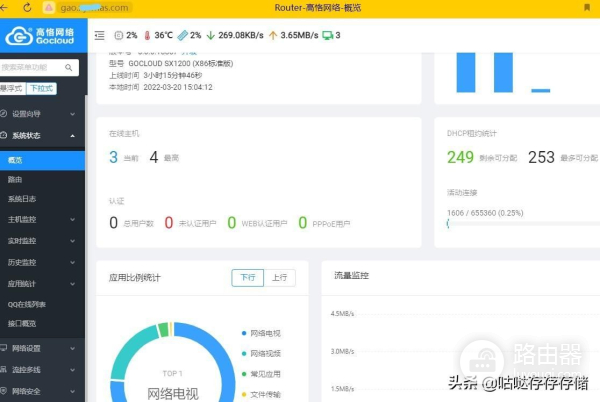600x402 pixels.
Task: Click the sidebar vertical scrollbar
Action: pyautogui.click(x=86, y=249)
